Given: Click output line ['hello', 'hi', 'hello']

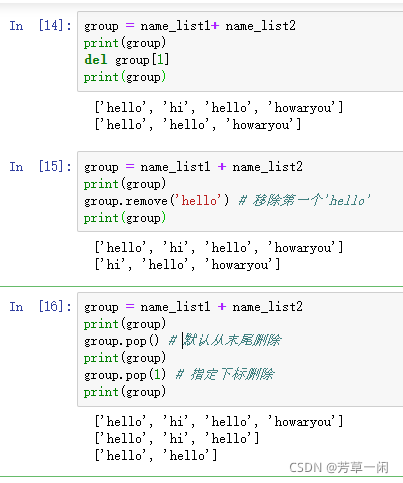Looking at the screenshot, I should coord(177,439).
